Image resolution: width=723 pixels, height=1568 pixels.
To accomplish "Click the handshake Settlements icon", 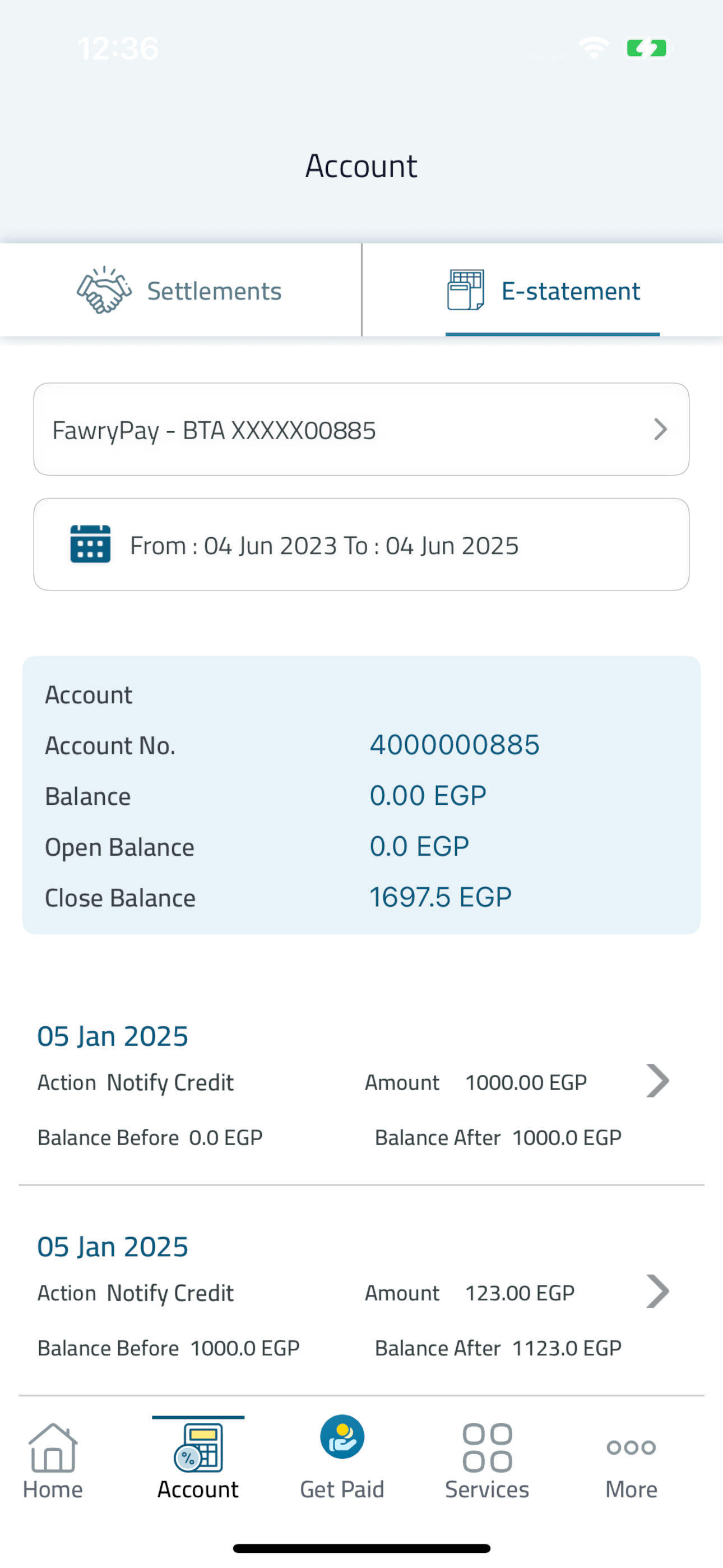I will [104, 290].
